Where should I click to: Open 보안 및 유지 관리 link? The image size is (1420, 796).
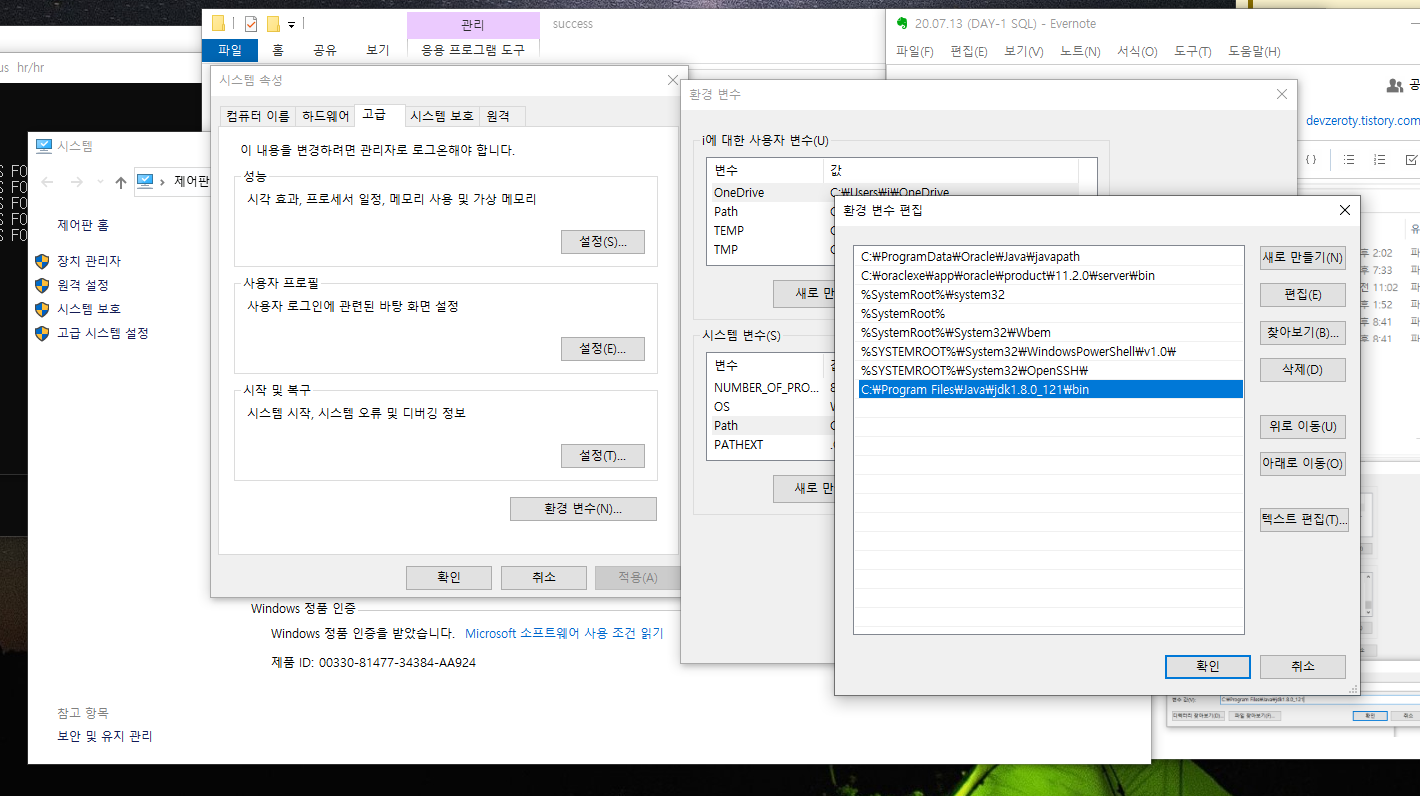(105, 736)
